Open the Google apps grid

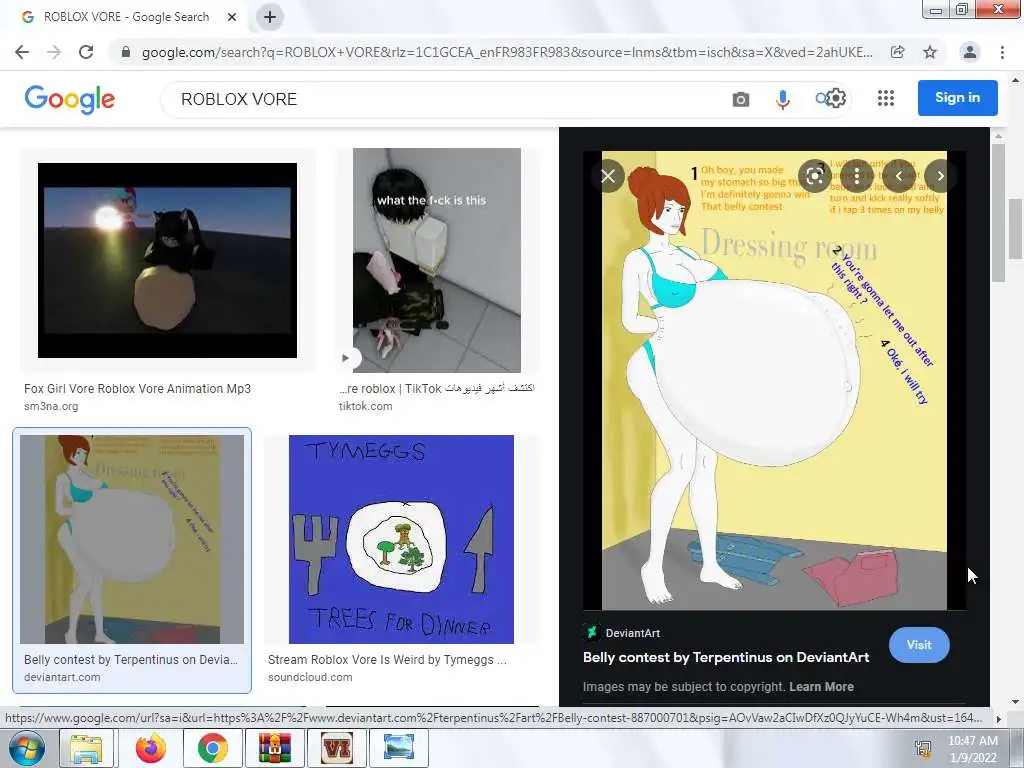click(886, 99)
